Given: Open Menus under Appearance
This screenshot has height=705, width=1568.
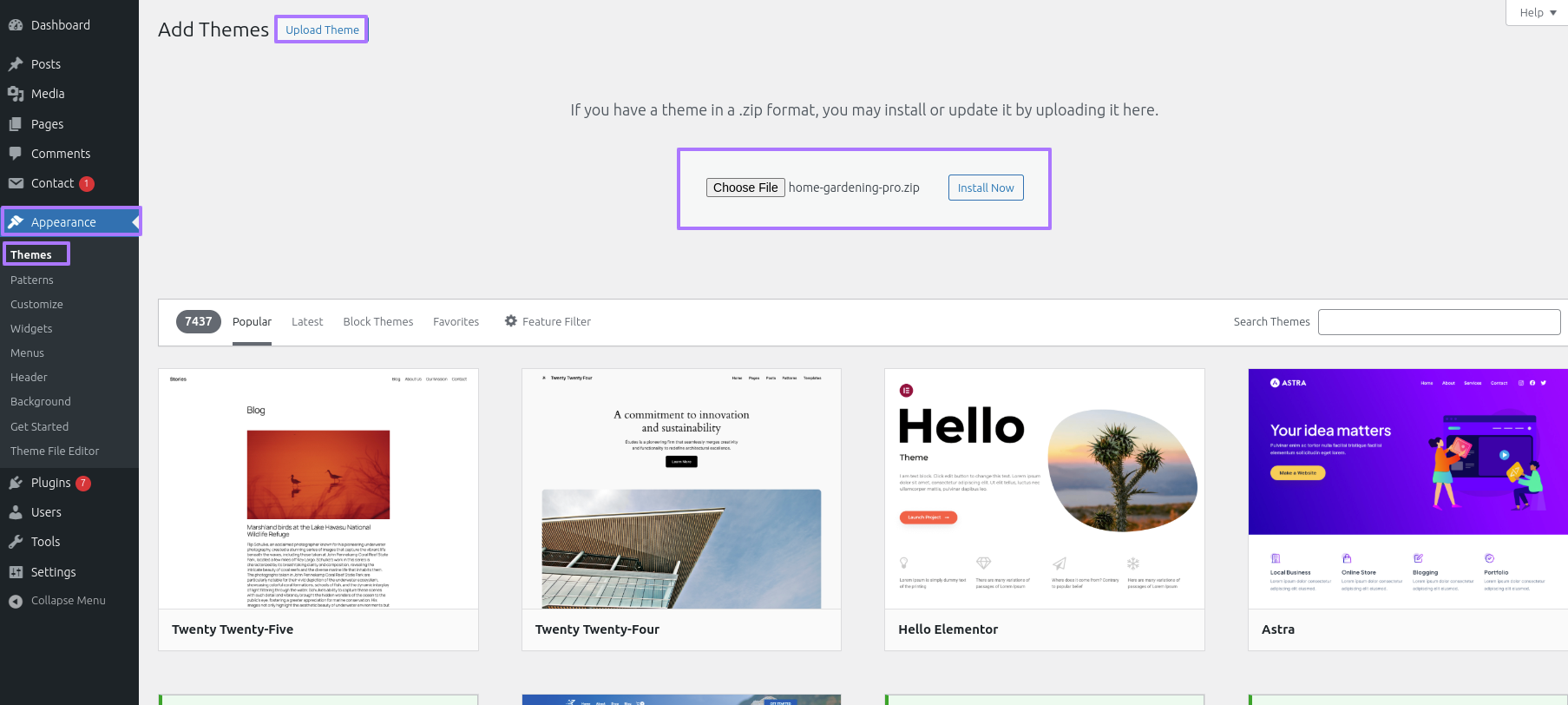Looking at the screenshot, I should pyautogui.click(x=27, y=352).
